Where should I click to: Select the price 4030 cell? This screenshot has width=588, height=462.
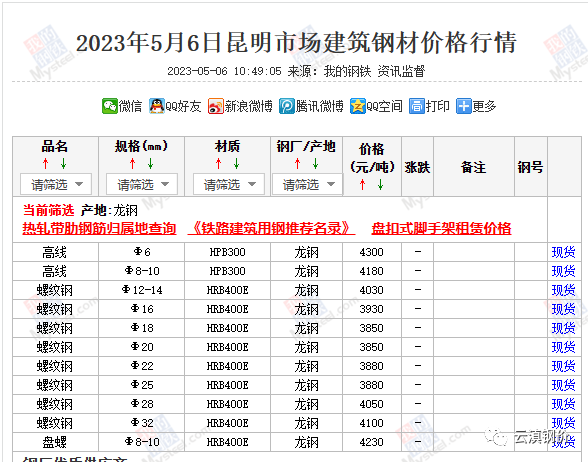click(x=372, y=290)
